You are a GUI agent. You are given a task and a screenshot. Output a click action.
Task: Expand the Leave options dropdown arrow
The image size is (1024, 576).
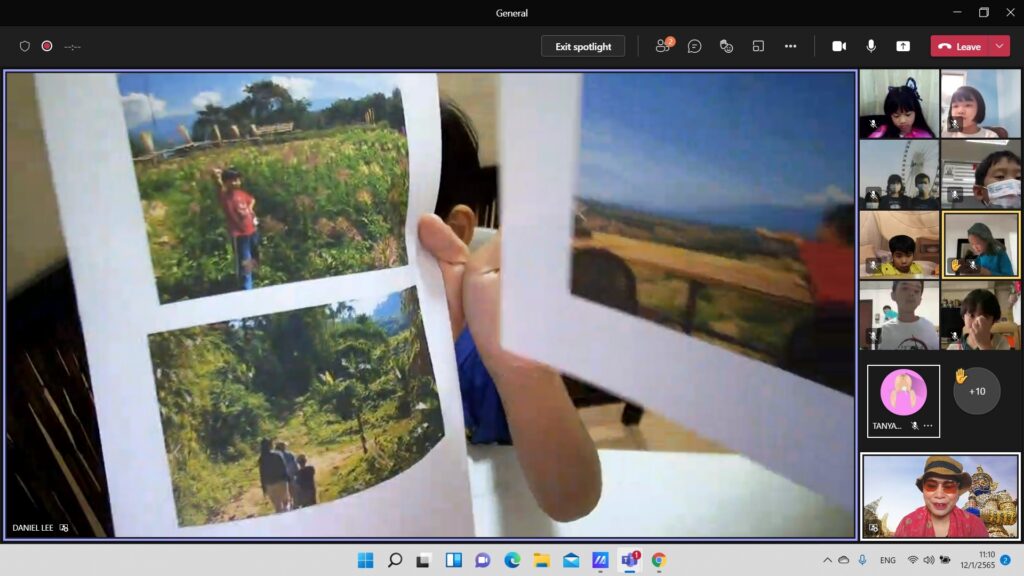[999, 46]
